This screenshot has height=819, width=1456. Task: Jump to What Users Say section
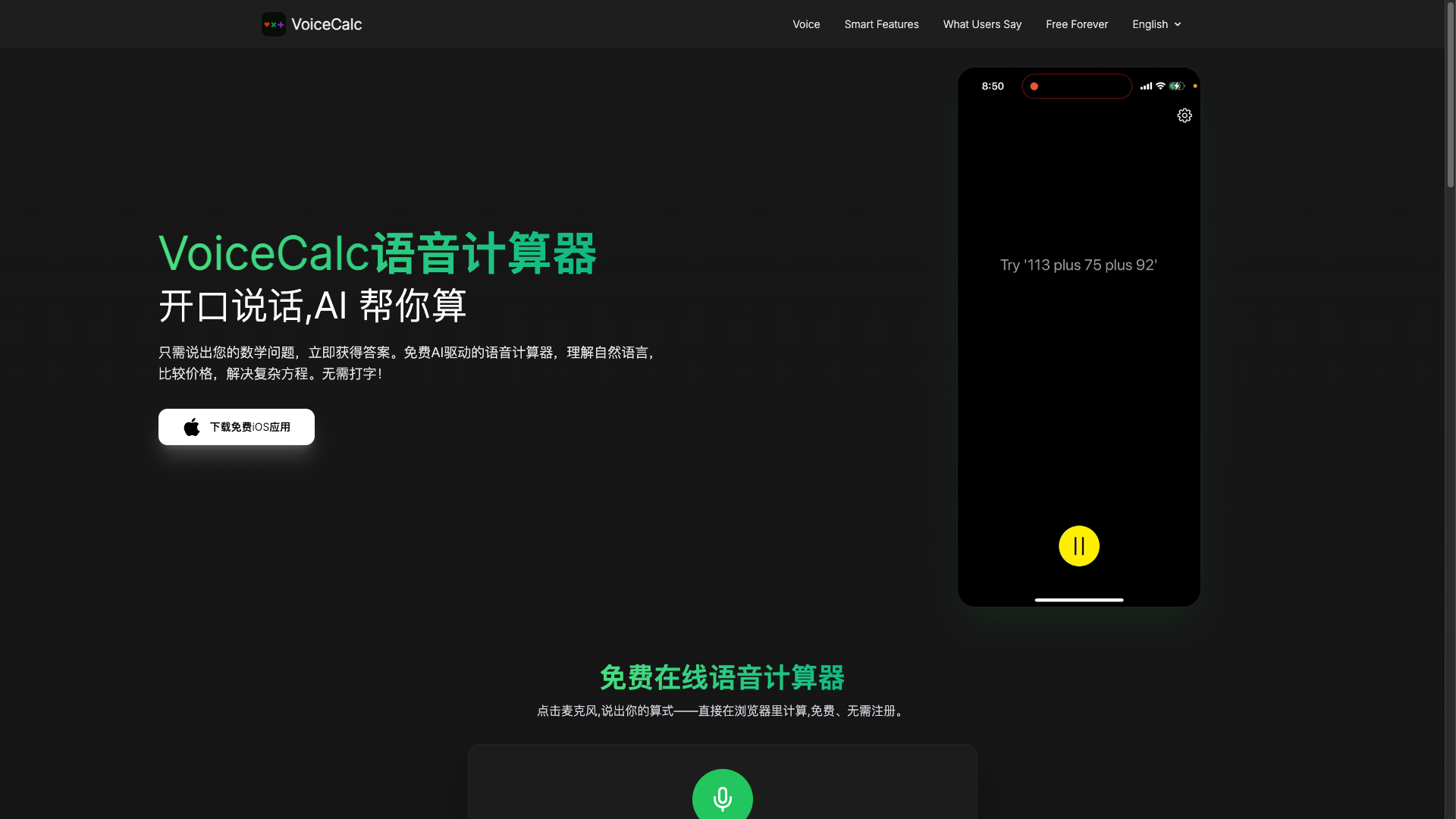[x=982, y=24]
